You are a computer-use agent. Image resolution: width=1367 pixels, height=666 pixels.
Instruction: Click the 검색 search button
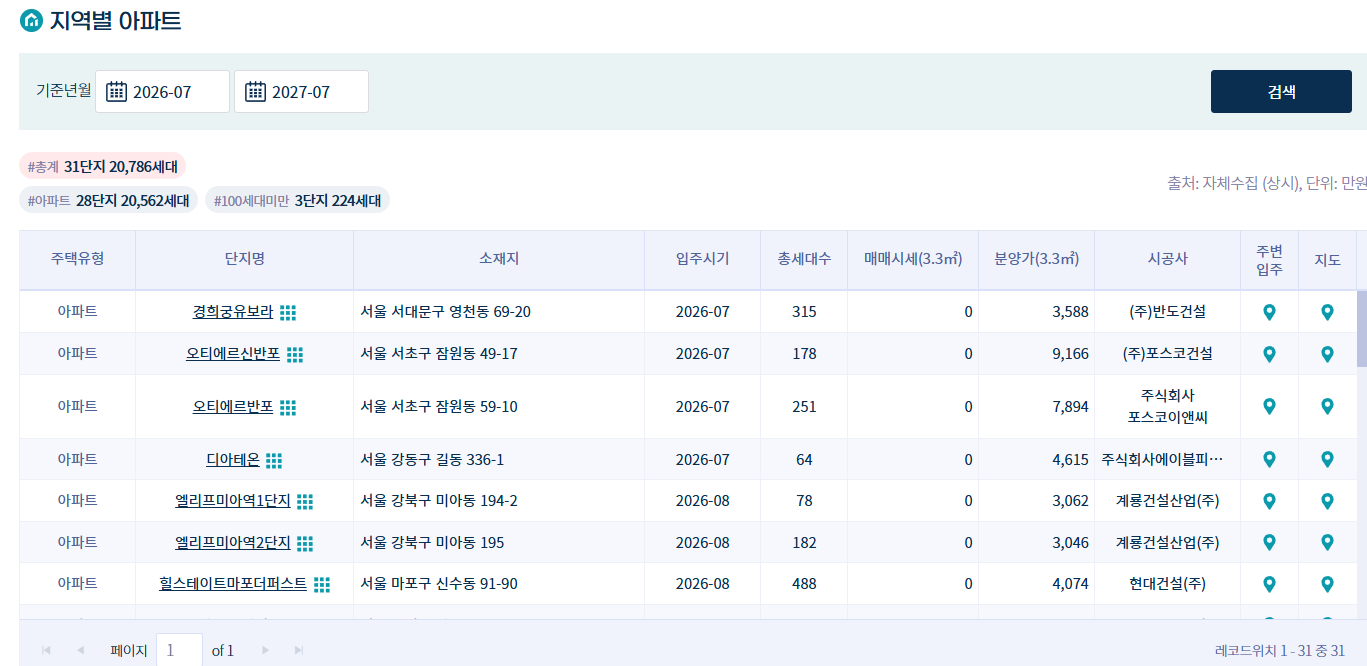pos(1281,91)
